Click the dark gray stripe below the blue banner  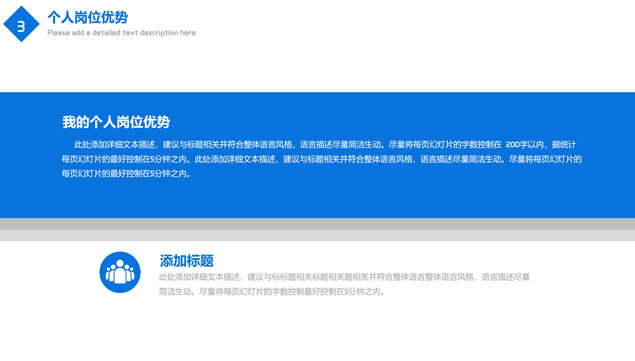[x=318, y=224]
